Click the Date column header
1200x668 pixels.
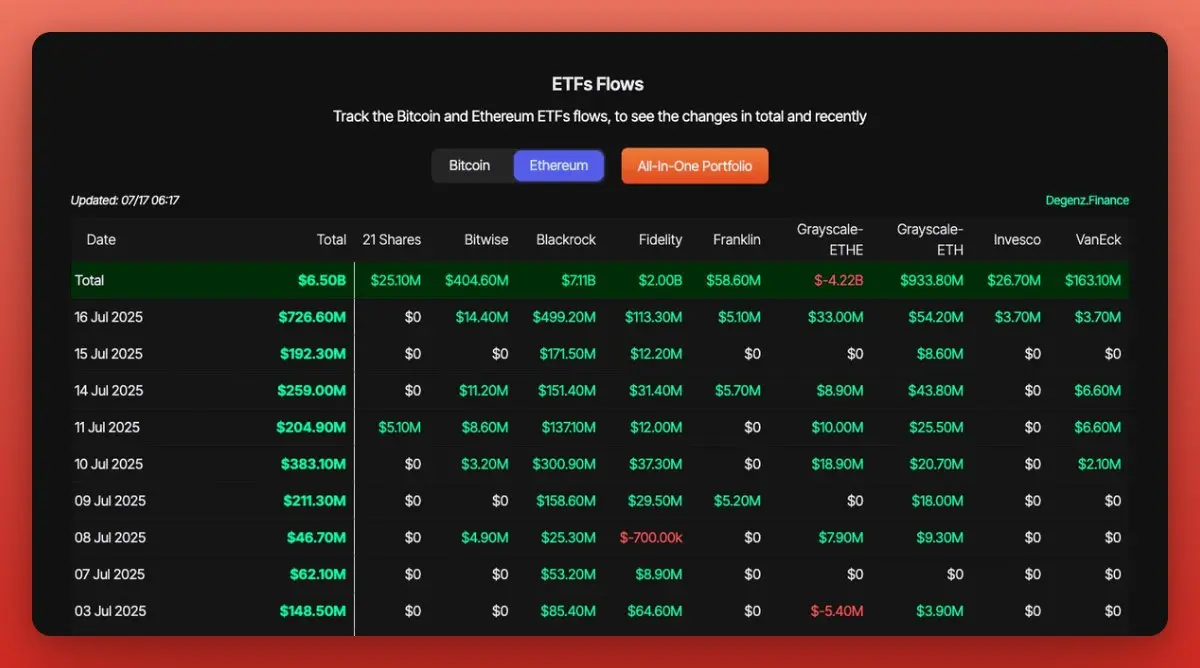pyautogui.click(x=101, y=240)
